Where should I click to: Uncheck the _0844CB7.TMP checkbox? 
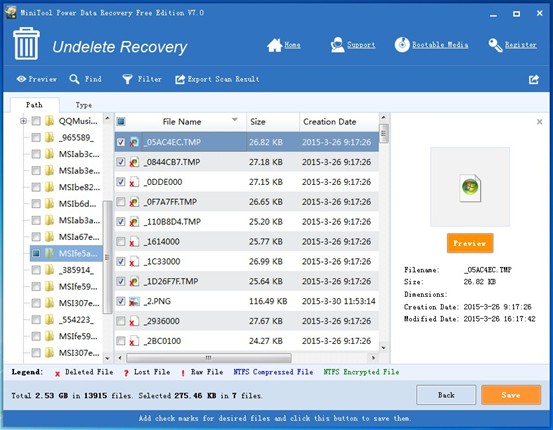tap(121, 162)
